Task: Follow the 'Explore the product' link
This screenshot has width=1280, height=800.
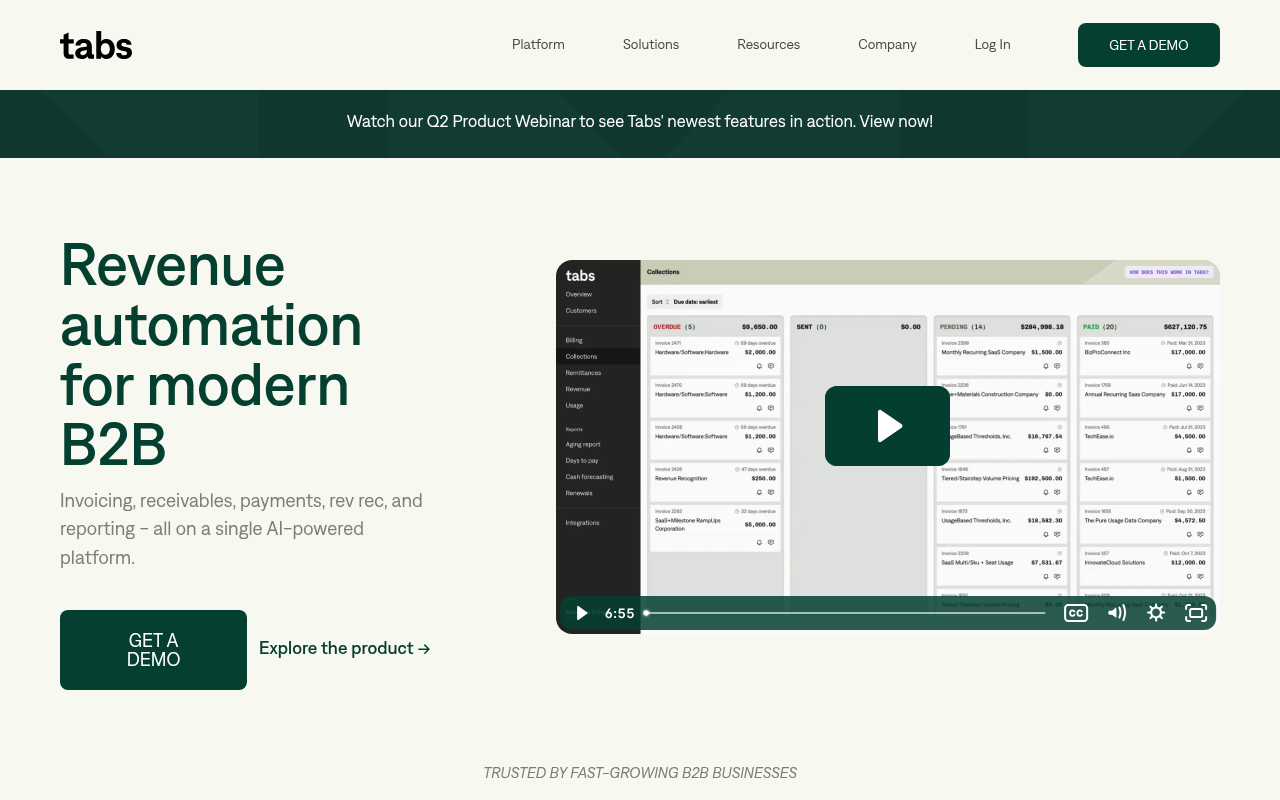Action: (344, 649)
